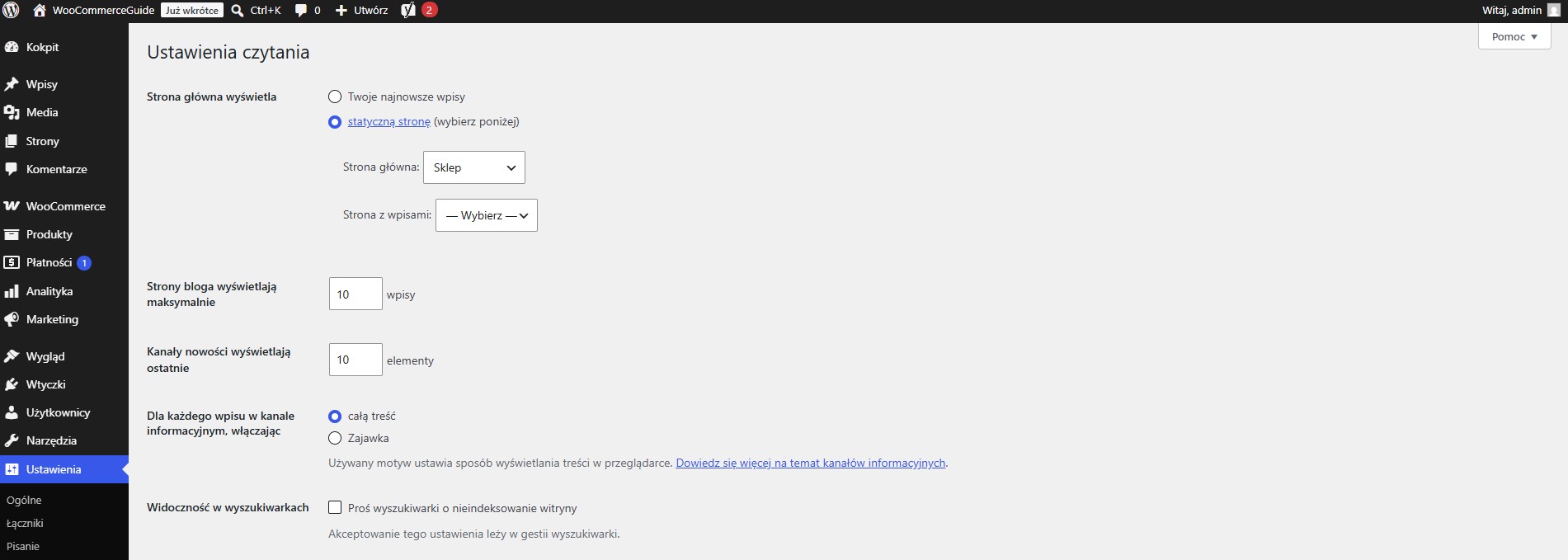Click the Użytkownicy person icon

(x=12, y=412)
